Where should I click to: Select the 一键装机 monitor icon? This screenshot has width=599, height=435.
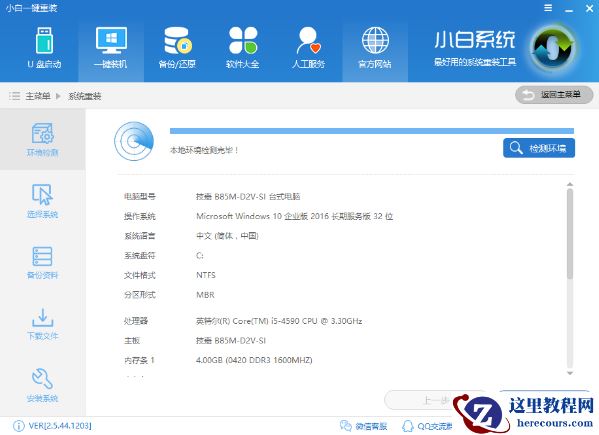111,40
